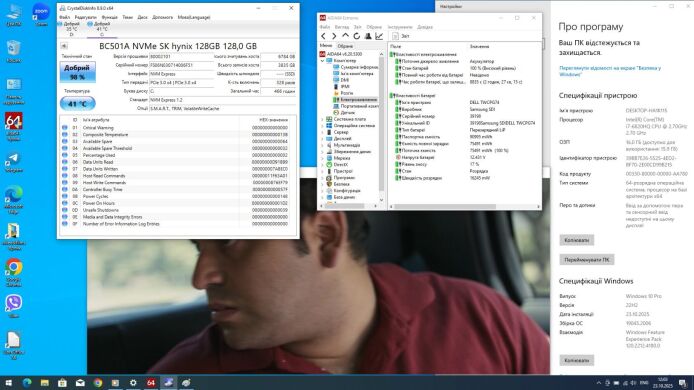Open Редагувати menu in CrystalDiskInfo
Viewport: 694px width, 390px height.
(x=85, y=17)
